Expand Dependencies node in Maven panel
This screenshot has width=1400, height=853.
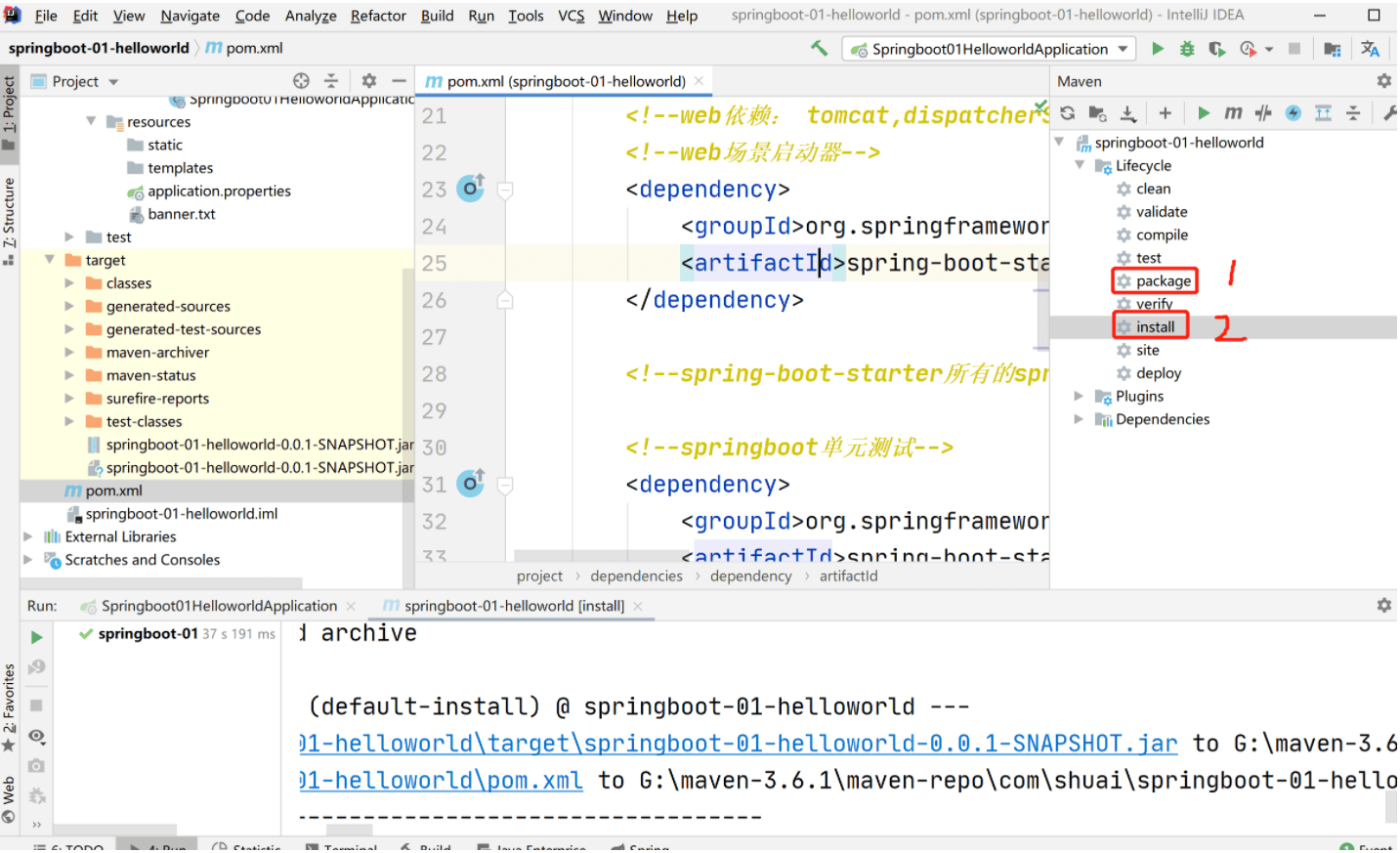tap(1079, 419)
